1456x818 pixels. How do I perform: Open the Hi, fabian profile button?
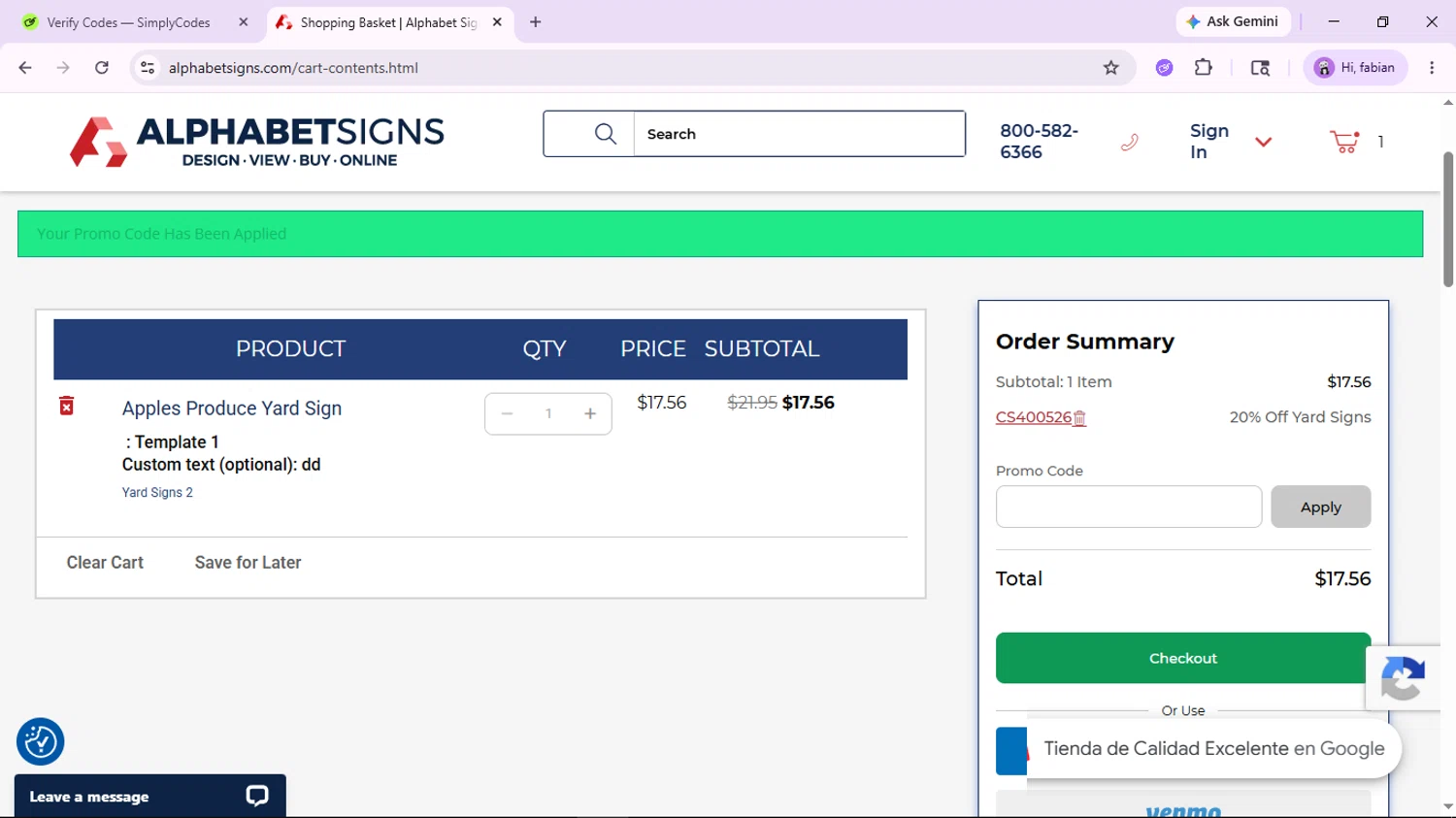(x=1355, y=68)
